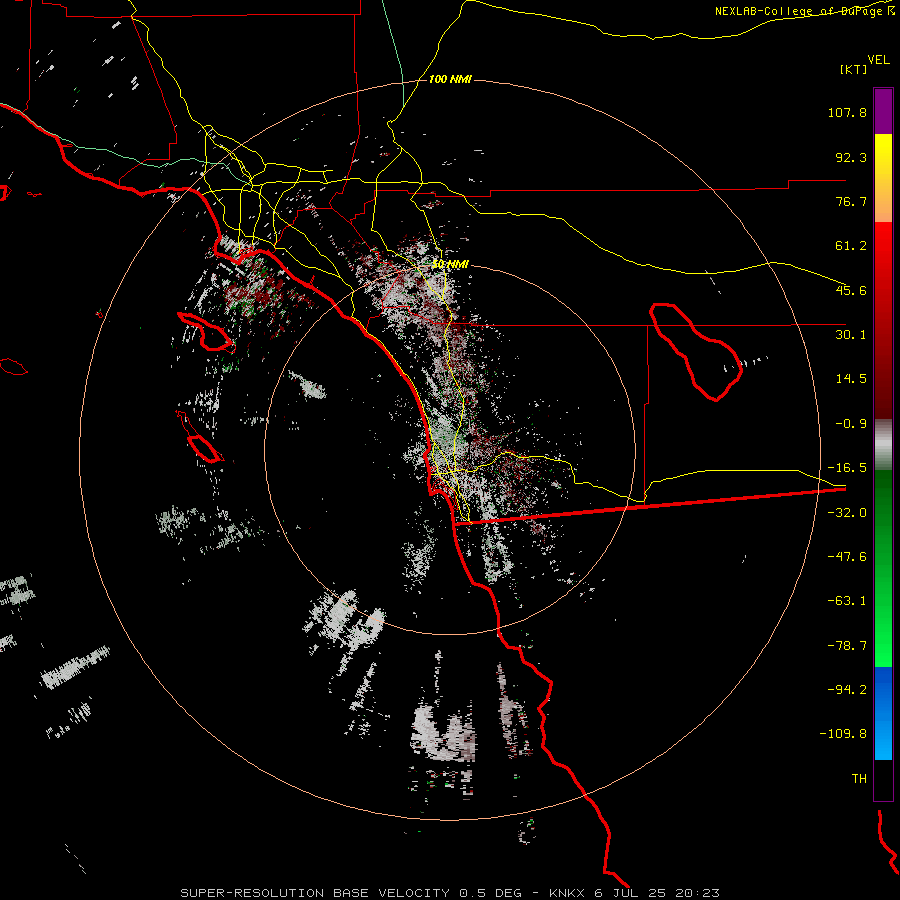Select the 45.6 scale value

851,290
